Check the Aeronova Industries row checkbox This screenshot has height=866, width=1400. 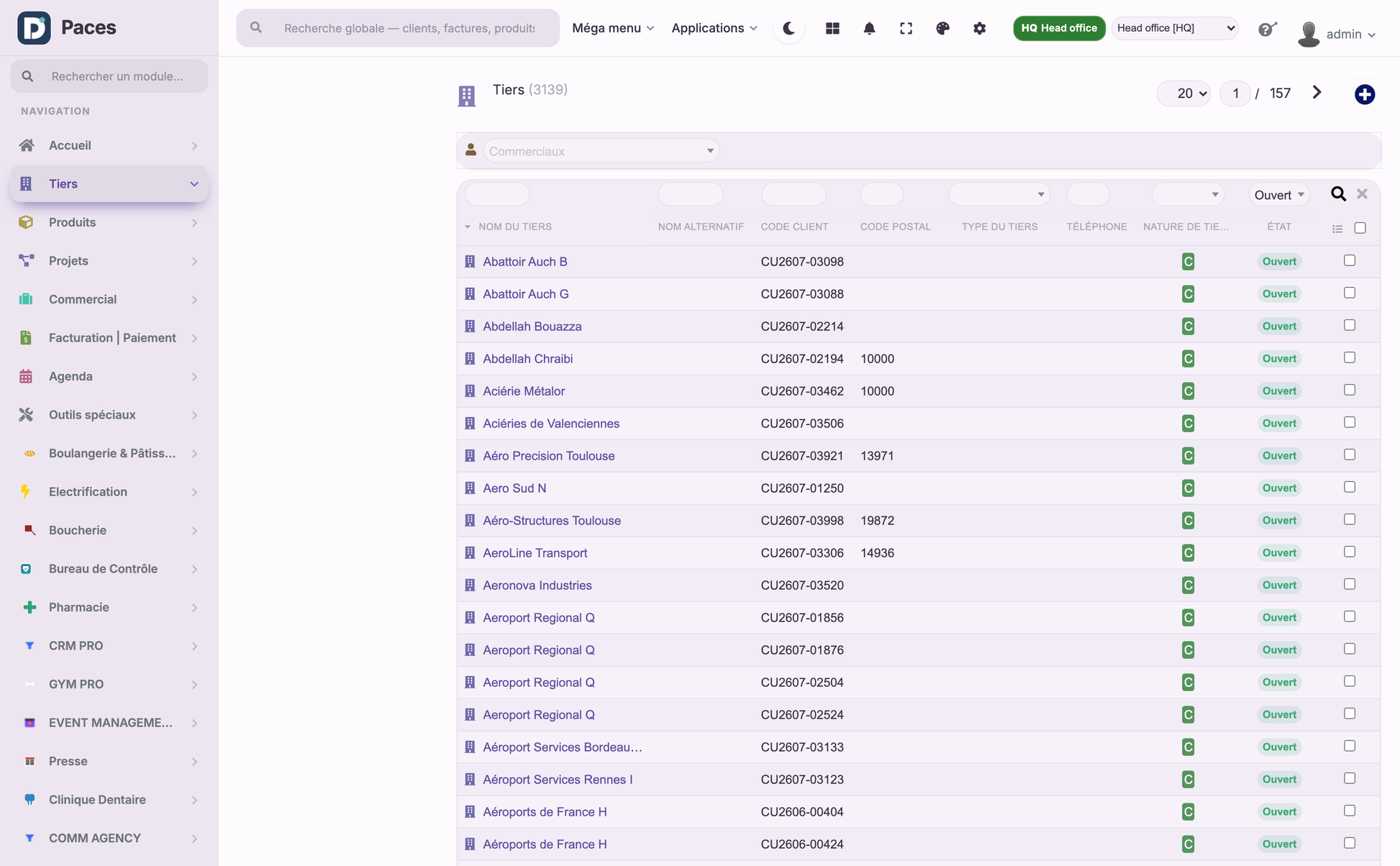(x=1350, y=584)
